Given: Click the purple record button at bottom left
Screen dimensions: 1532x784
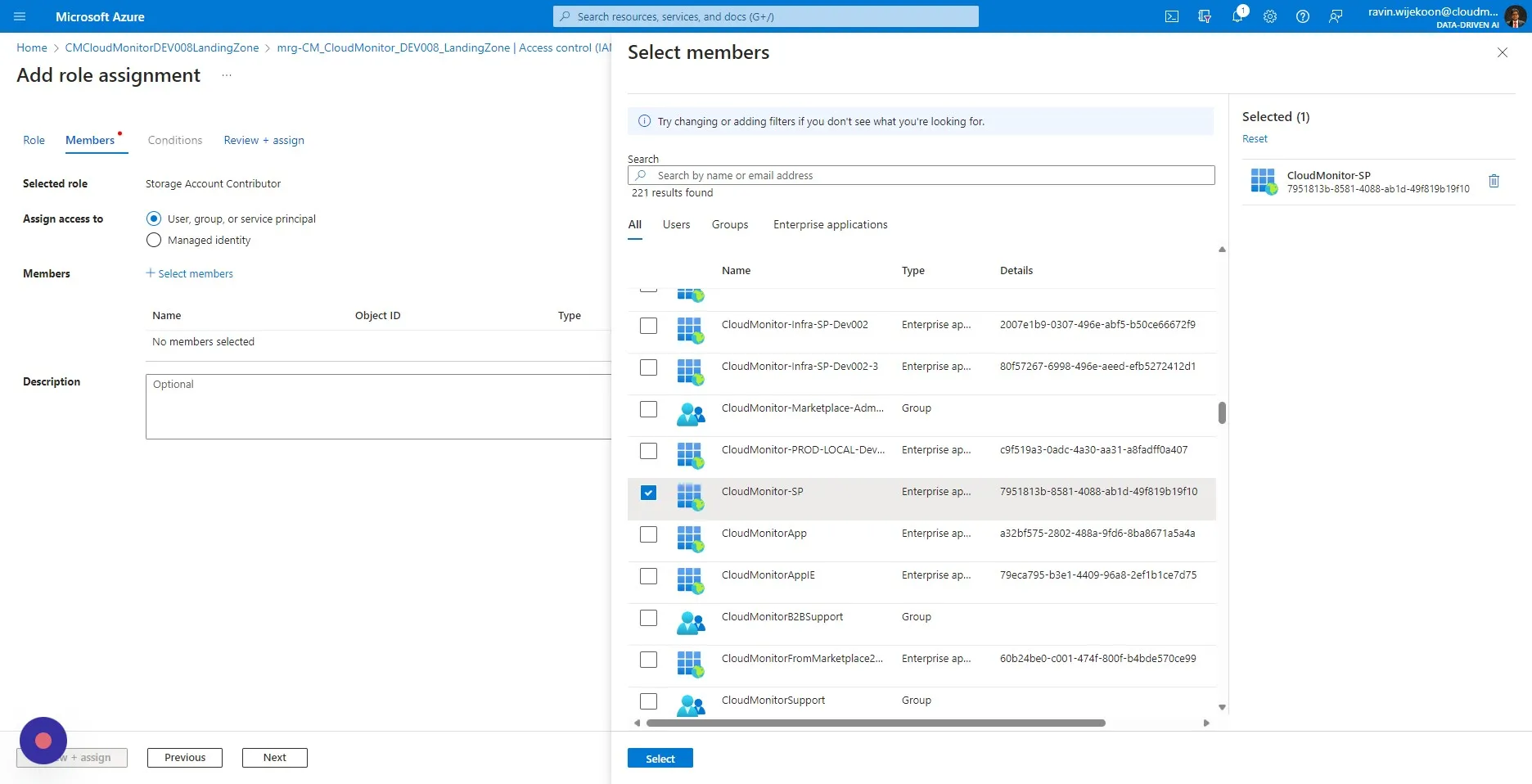Looking at the screenshot, I should pyautogui.click(x=43, y=741).
